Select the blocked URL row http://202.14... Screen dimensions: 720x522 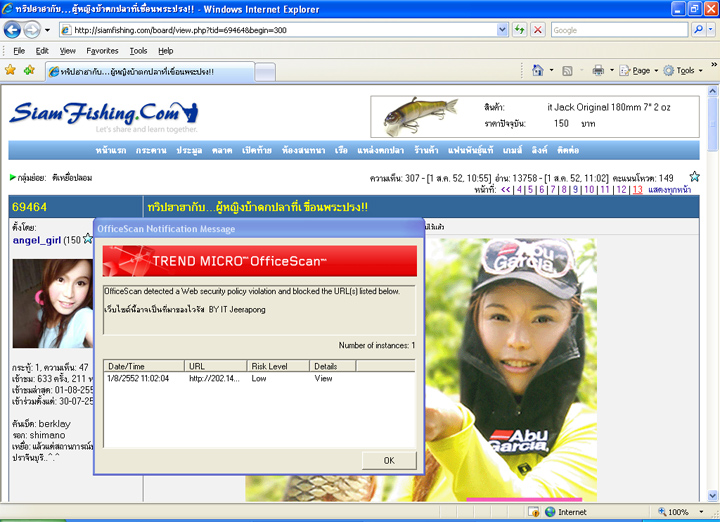(x=259, y=378)
